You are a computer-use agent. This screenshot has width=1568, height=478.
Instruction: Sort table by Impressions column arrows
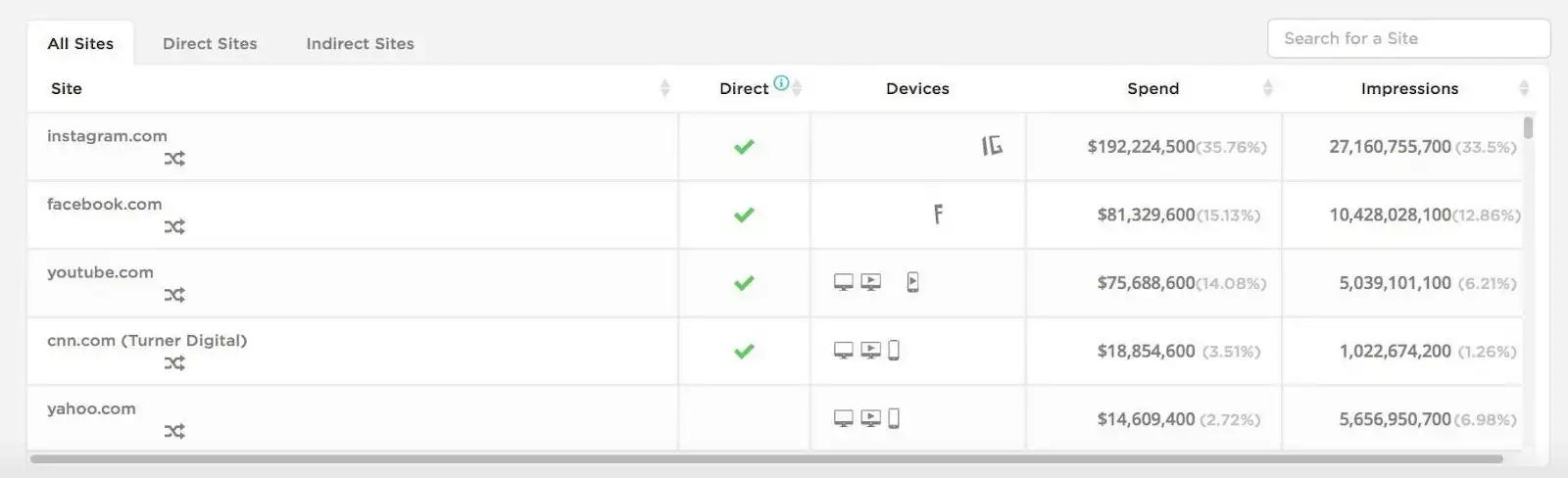(x=1523, y=88)
